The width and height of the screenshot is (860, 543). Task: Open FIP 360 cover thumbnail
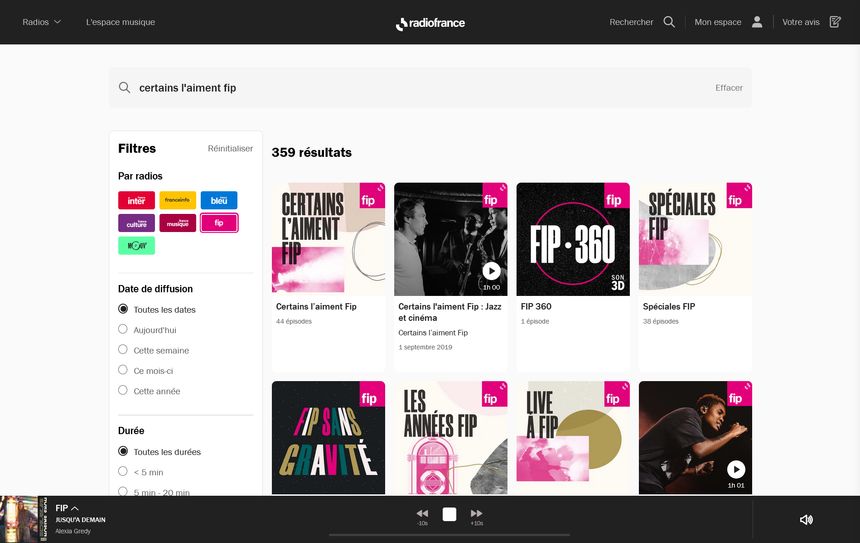573,239
